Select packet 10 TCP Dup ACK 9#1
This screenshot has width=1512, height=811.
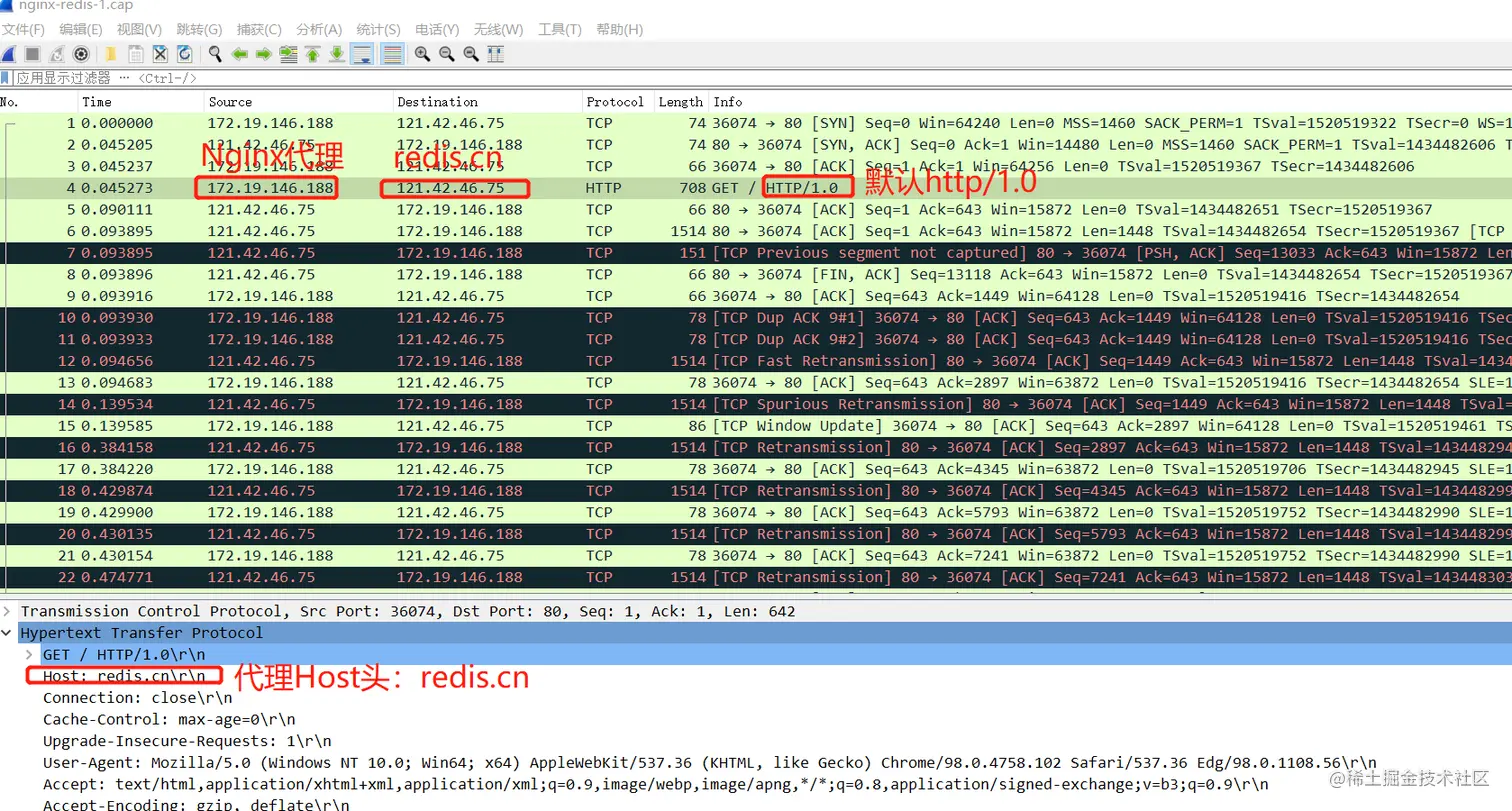756,318
